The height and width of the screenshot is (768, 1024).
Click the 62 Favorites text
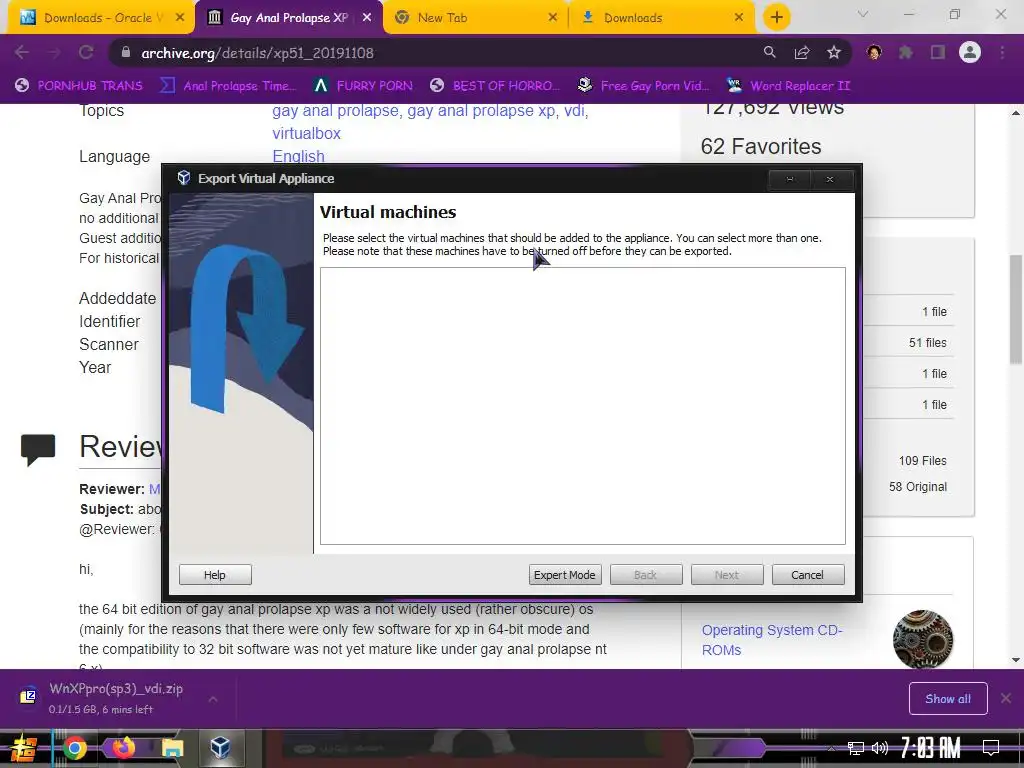point(761,146)
